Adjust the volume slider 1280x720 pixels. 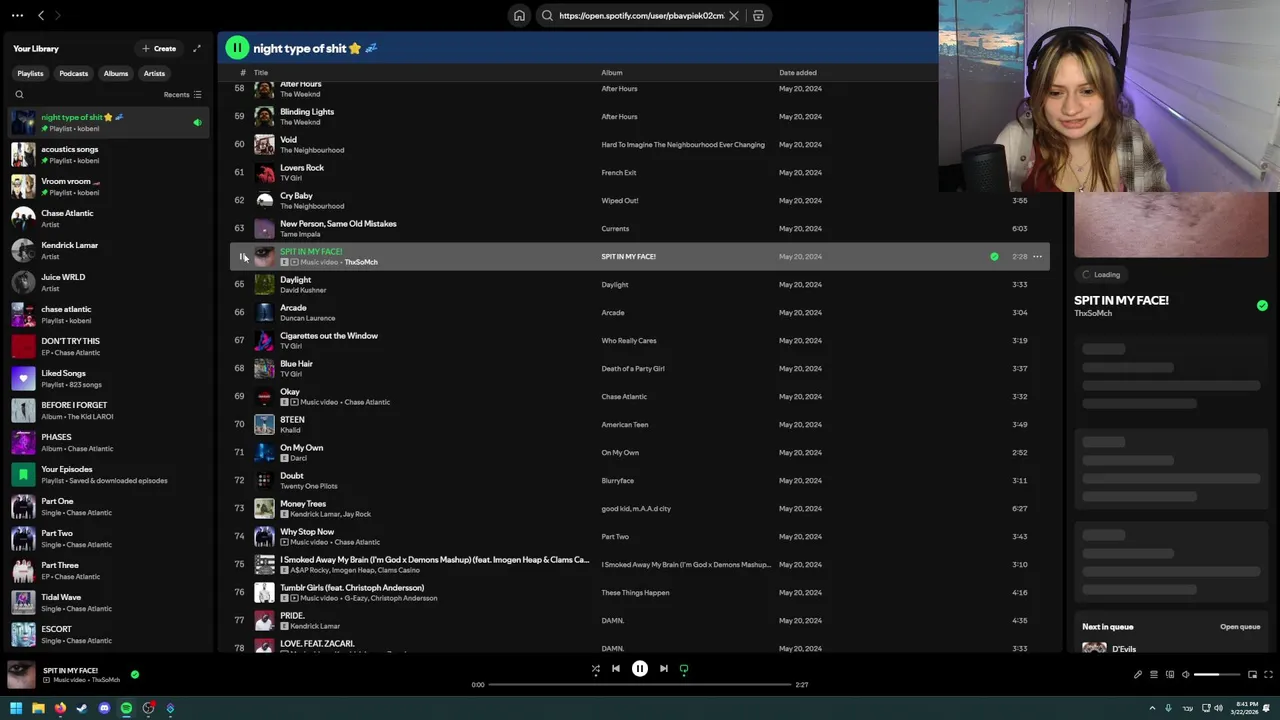[x=1217, y=674]
